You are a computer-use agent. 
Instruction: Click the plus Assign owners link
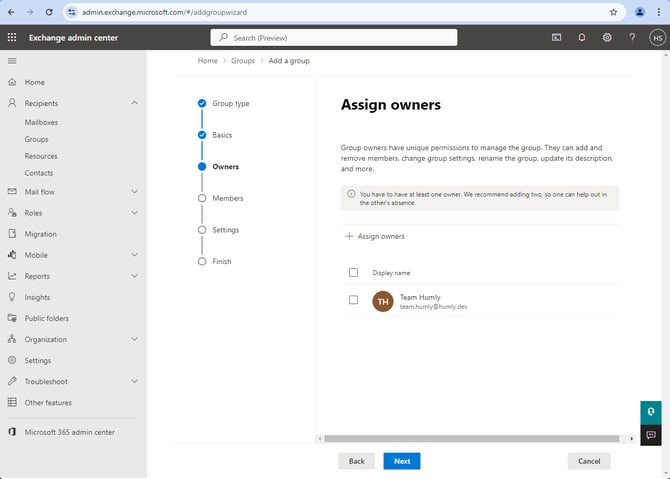coord(375,236)
